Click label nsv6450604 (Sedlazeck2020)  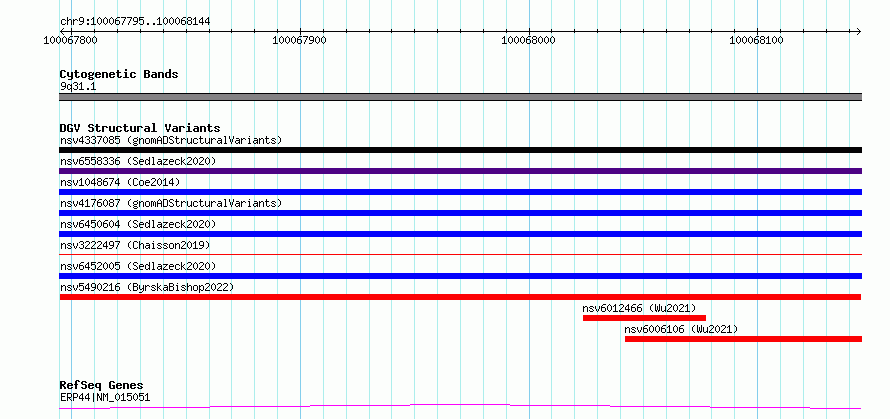[138, 224]
